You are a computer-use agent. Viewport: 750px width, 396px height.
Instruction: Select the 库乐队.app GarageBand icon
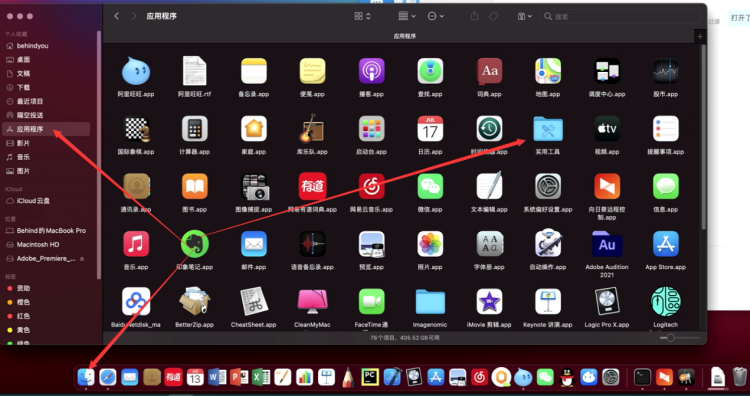[x=312, y=129]
